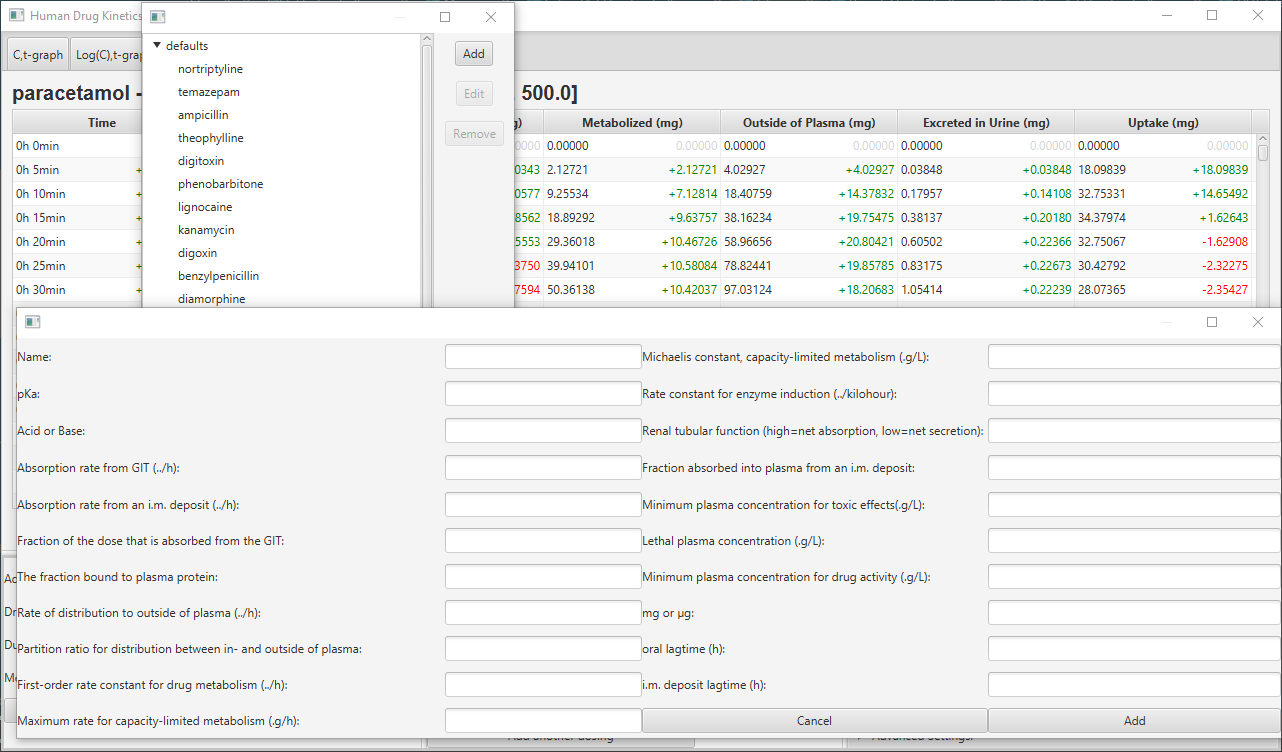Select theophylline from the defaults list
This screenshot has height=752, width=1282.
click(210, 138)
